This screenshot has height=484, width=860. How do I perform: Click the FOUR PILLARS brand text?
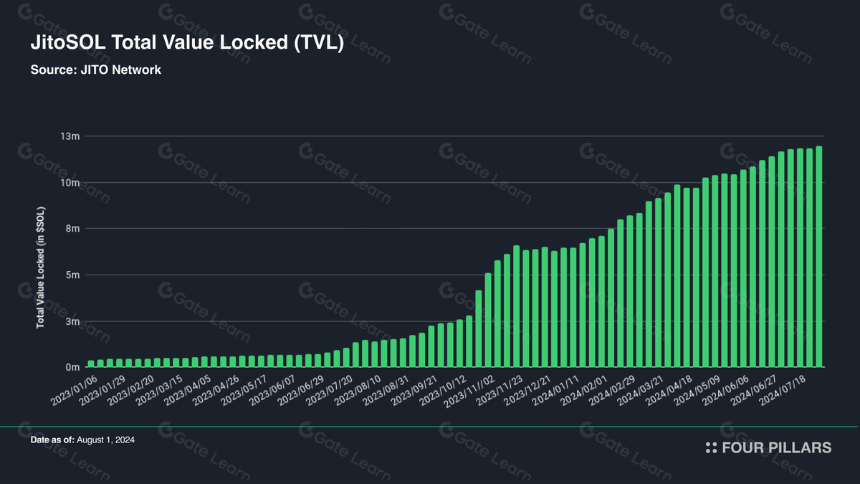pyautogui.click(x=776, y=448)
